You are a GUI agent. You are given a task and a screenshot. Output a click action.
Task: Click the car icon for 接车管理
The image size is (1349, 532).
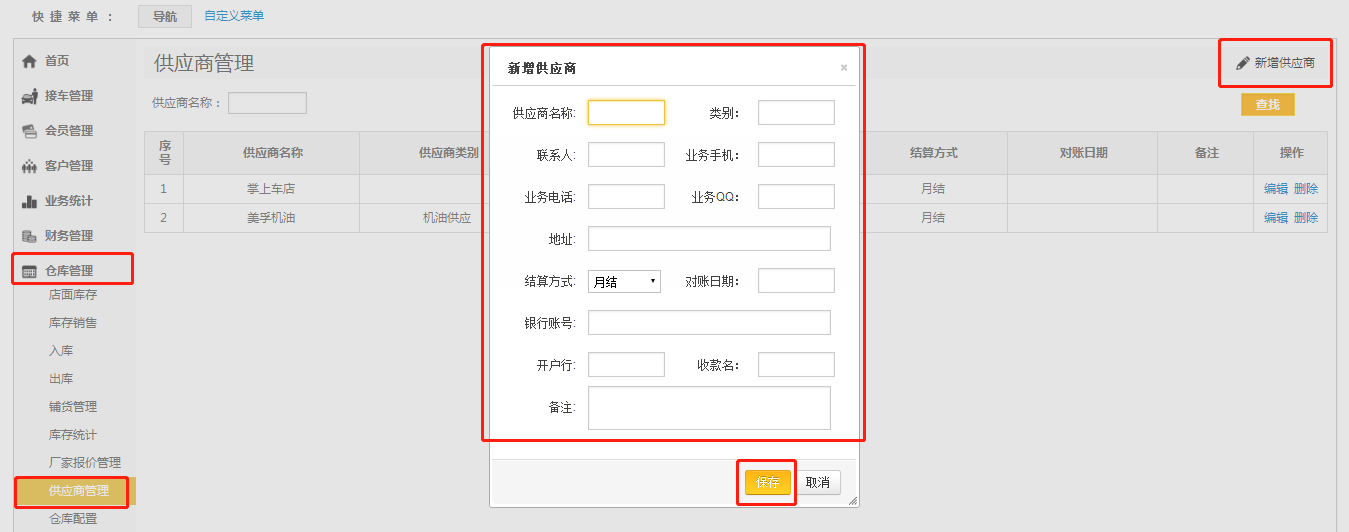click(x=29, y=96)
